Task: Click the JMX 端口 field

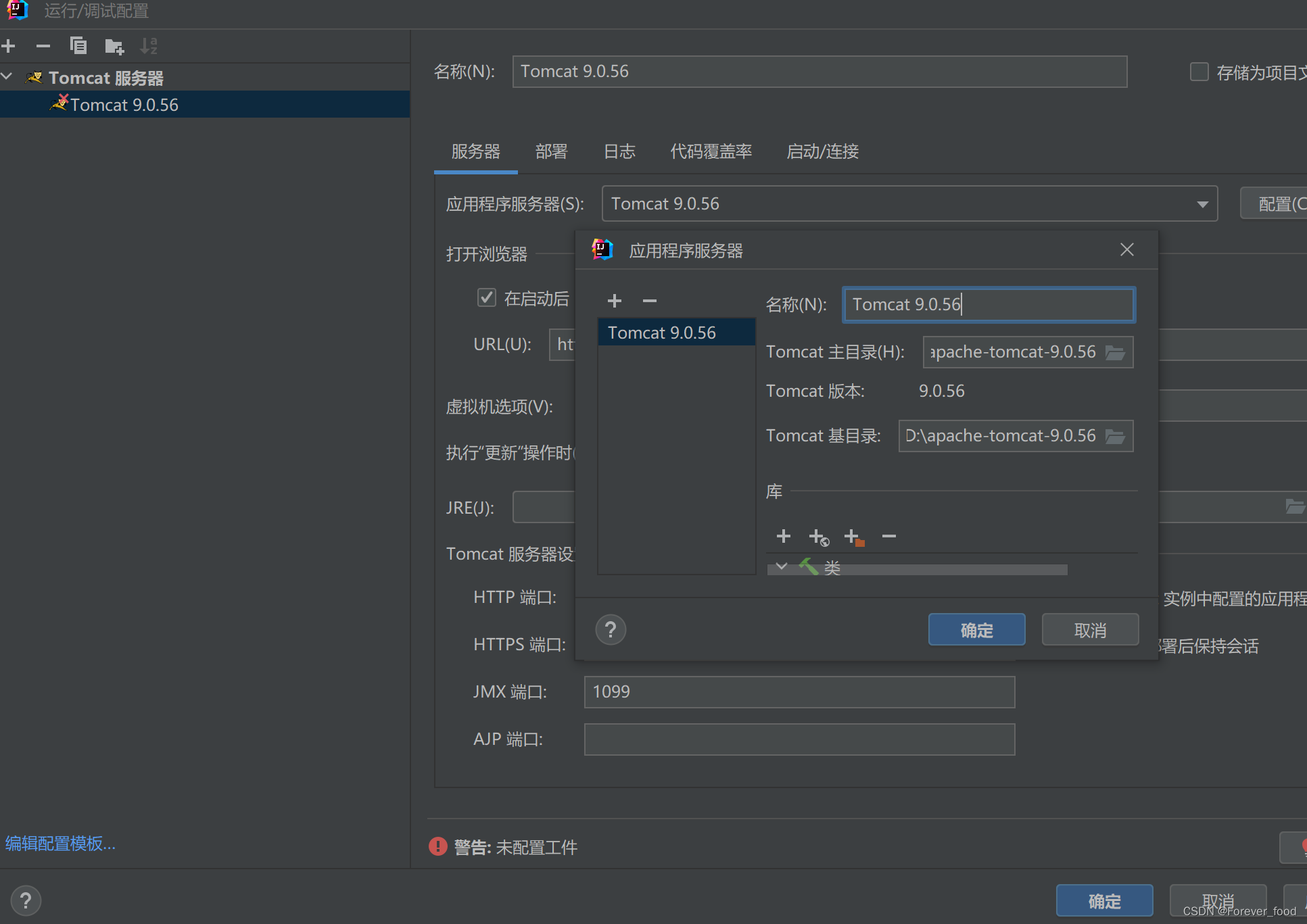Action: [x=799, y=692]
